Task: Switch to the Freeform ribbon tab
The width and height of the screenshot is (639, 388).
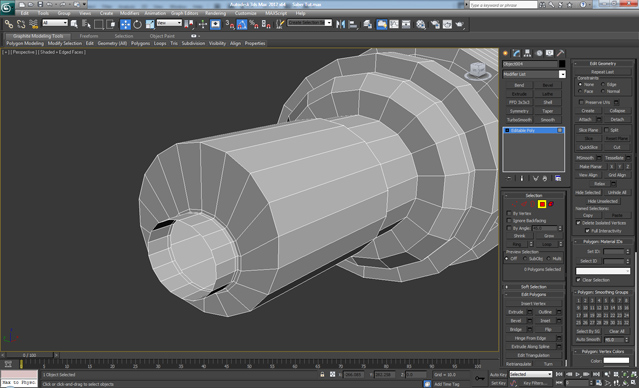Action: [x=88, y=36]
